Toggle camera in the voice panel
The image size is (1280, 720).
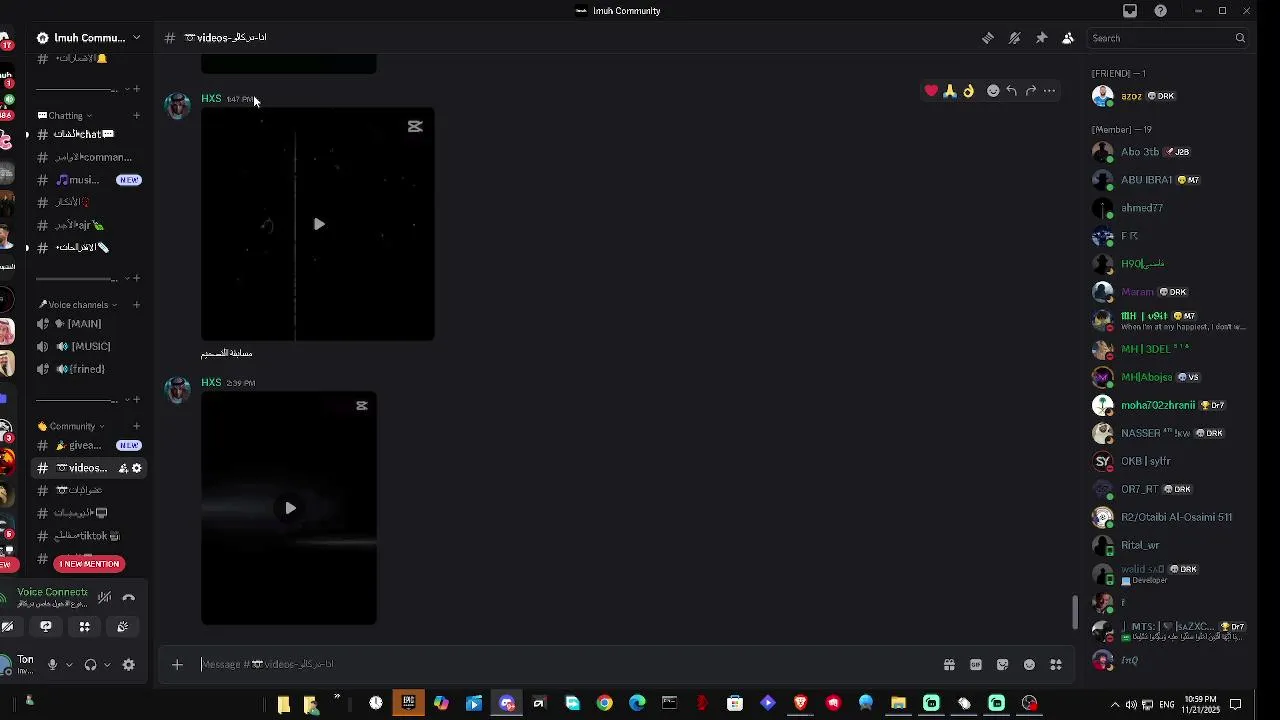pyautogui.click(x=8, y=627)
